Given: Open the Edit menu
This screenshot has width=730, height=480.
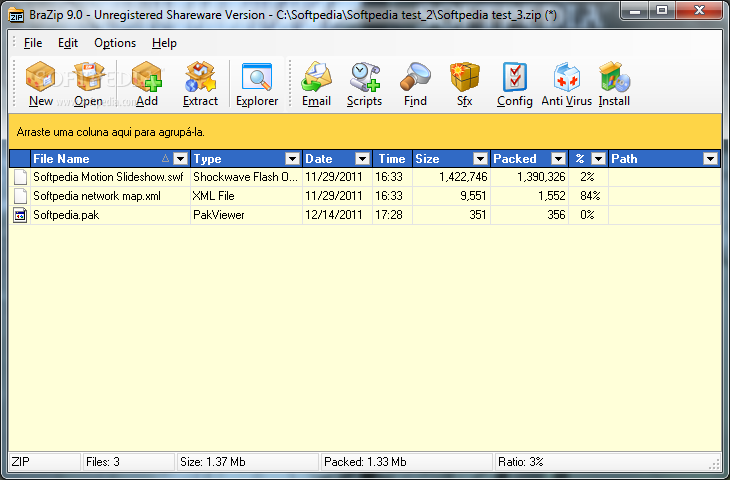Looking at the screenshot, I should click(x=68, y=43).
